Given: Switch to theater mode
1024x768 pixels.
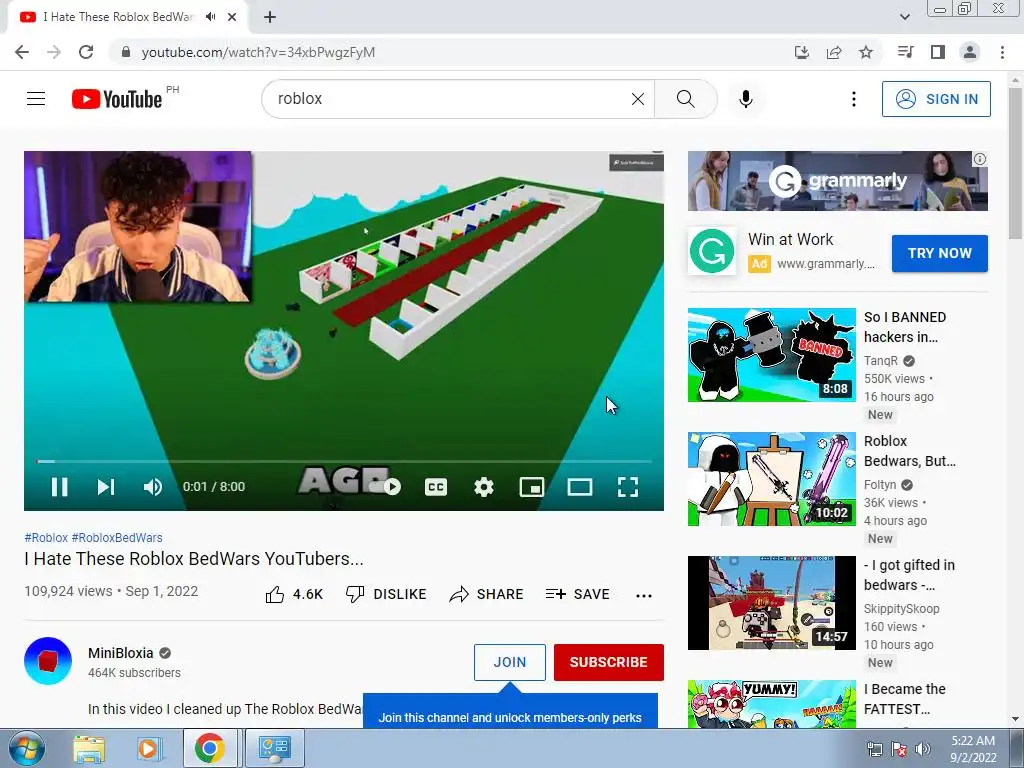Looking at the screenshot, I should click(x=580, y=487).
